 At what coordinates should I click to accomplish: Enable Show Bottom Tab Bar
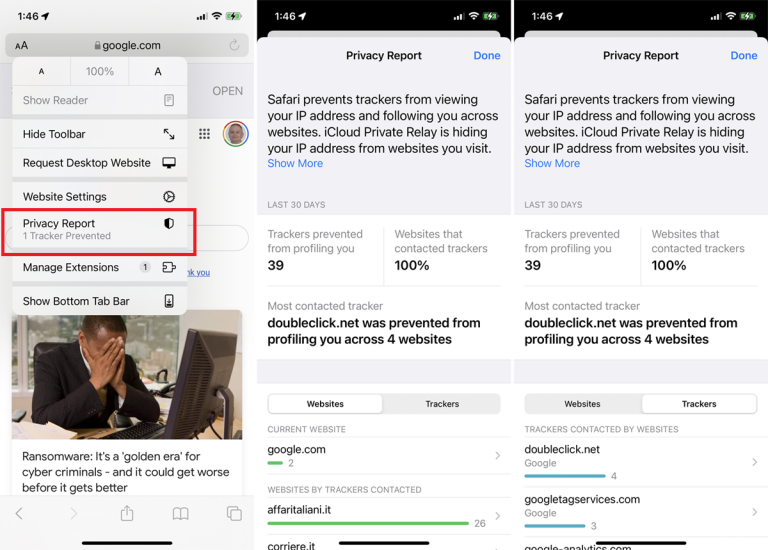[98, 301]
